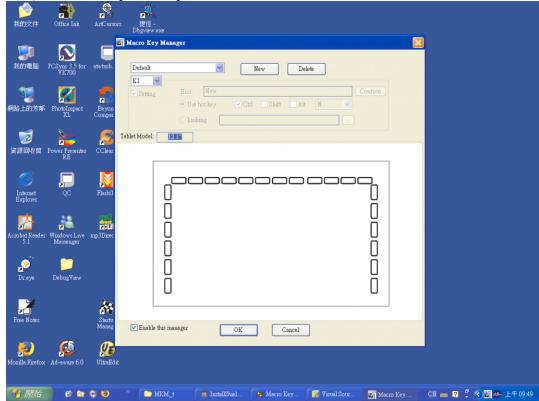Select the DebugView folder icon
Image resolution: width=539 pixels, height=401 pixels.
pyautogui.click(x=67, y=269)
